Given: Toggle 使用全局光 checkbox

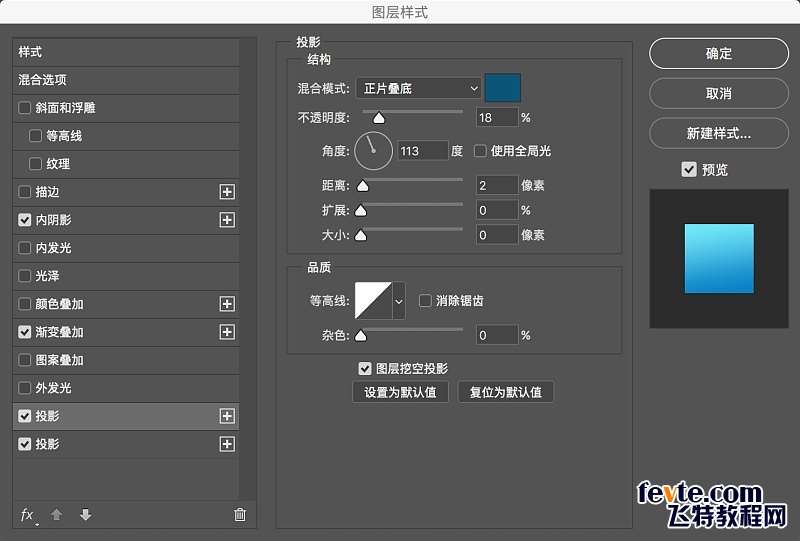Looking at the screenshot, I should tap(480, 151).
